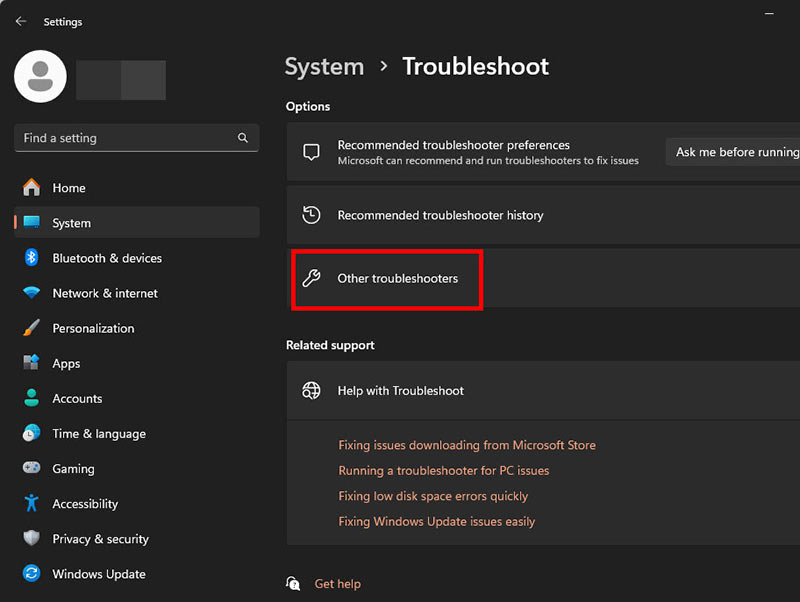Viewport: 800px width, 602px height.
Task: Collapse Help with Troubleshoot section
Action: click(543, 390)
